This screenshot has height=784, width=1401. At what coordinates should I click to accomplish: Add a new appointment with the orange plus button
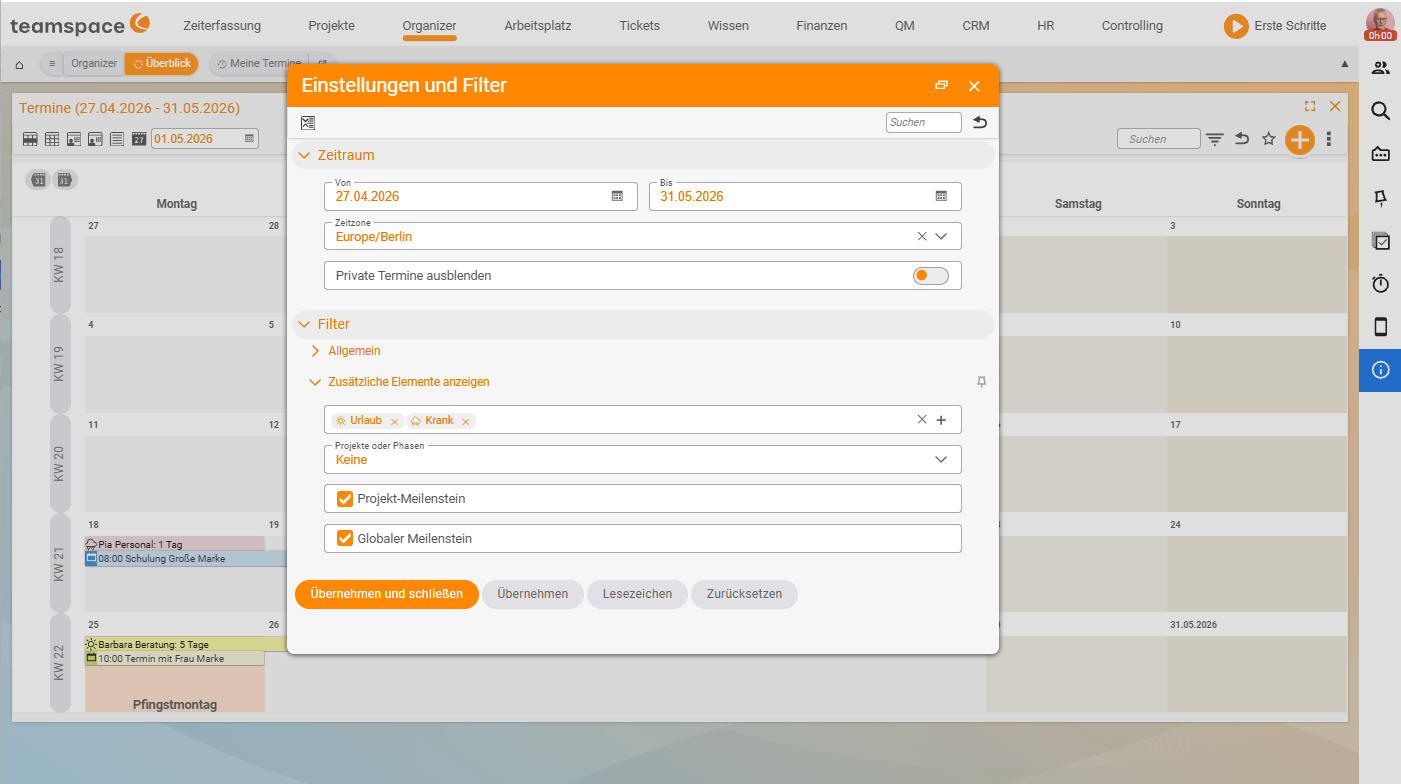tap(1299, 140)
